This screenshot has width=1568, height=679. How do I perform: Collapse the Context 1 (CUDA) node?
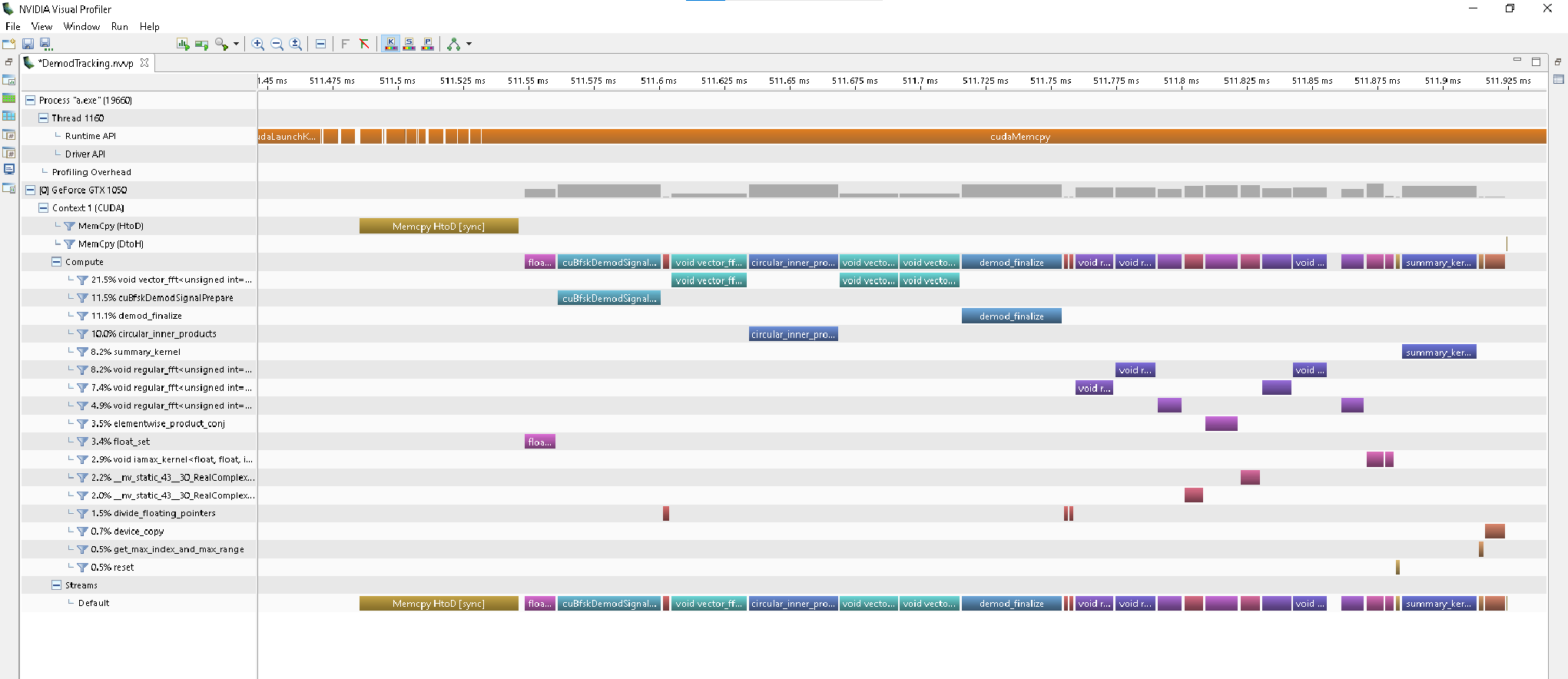[x=44, y=207]
